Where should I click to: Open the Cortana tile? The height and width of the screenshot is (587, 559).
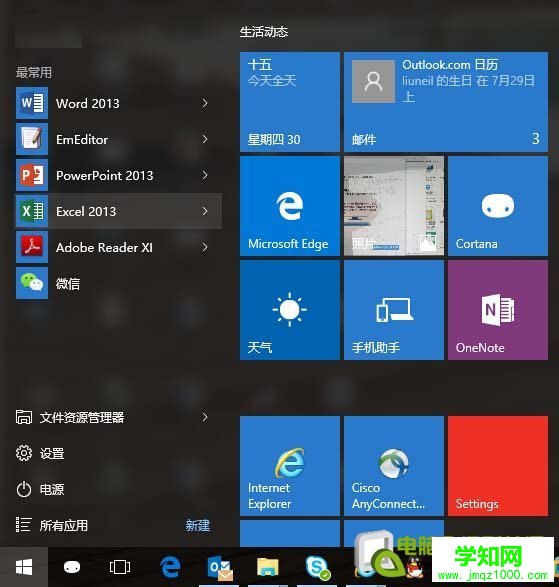coord(498,206)
